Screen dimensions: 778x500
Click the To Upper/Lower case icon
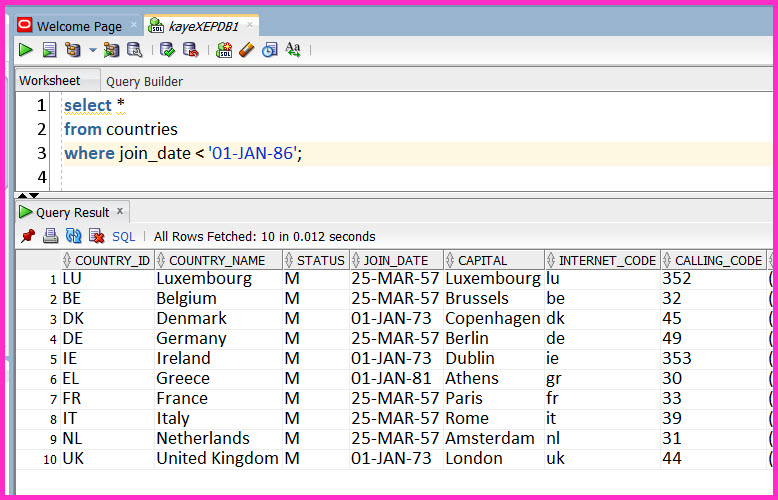click(x=293, y=50)
